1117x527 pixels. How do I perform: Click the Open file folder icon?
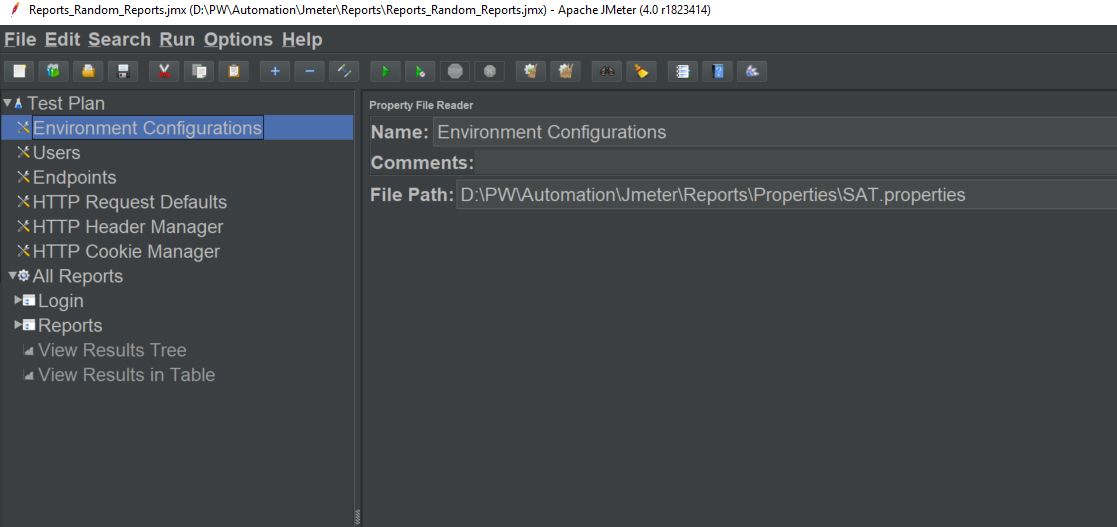click(88, 71)
